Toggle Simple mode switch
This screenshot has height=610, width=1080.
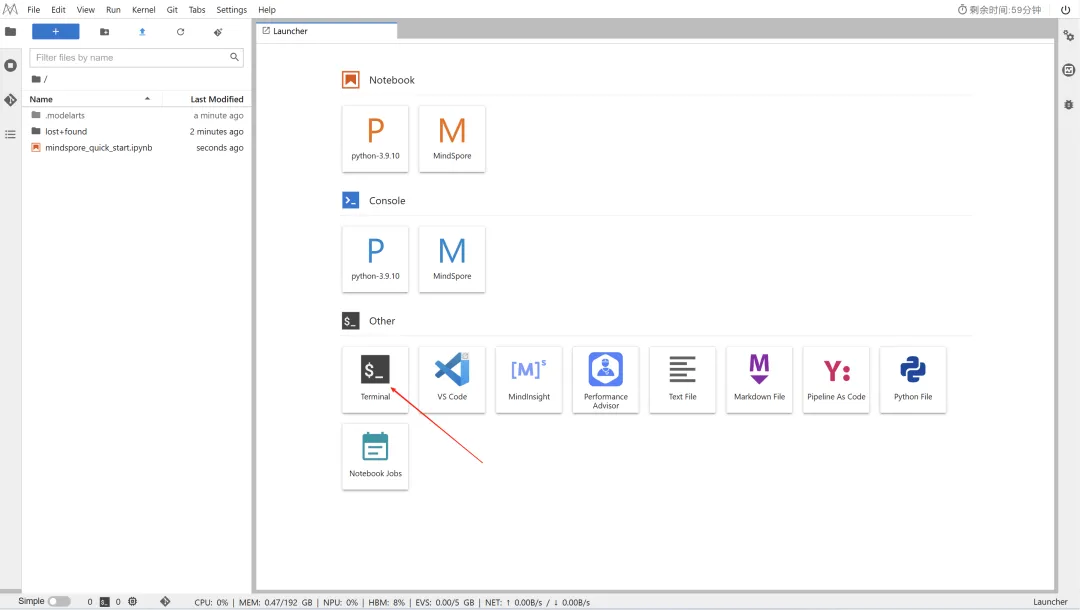(x=59, y=601)
